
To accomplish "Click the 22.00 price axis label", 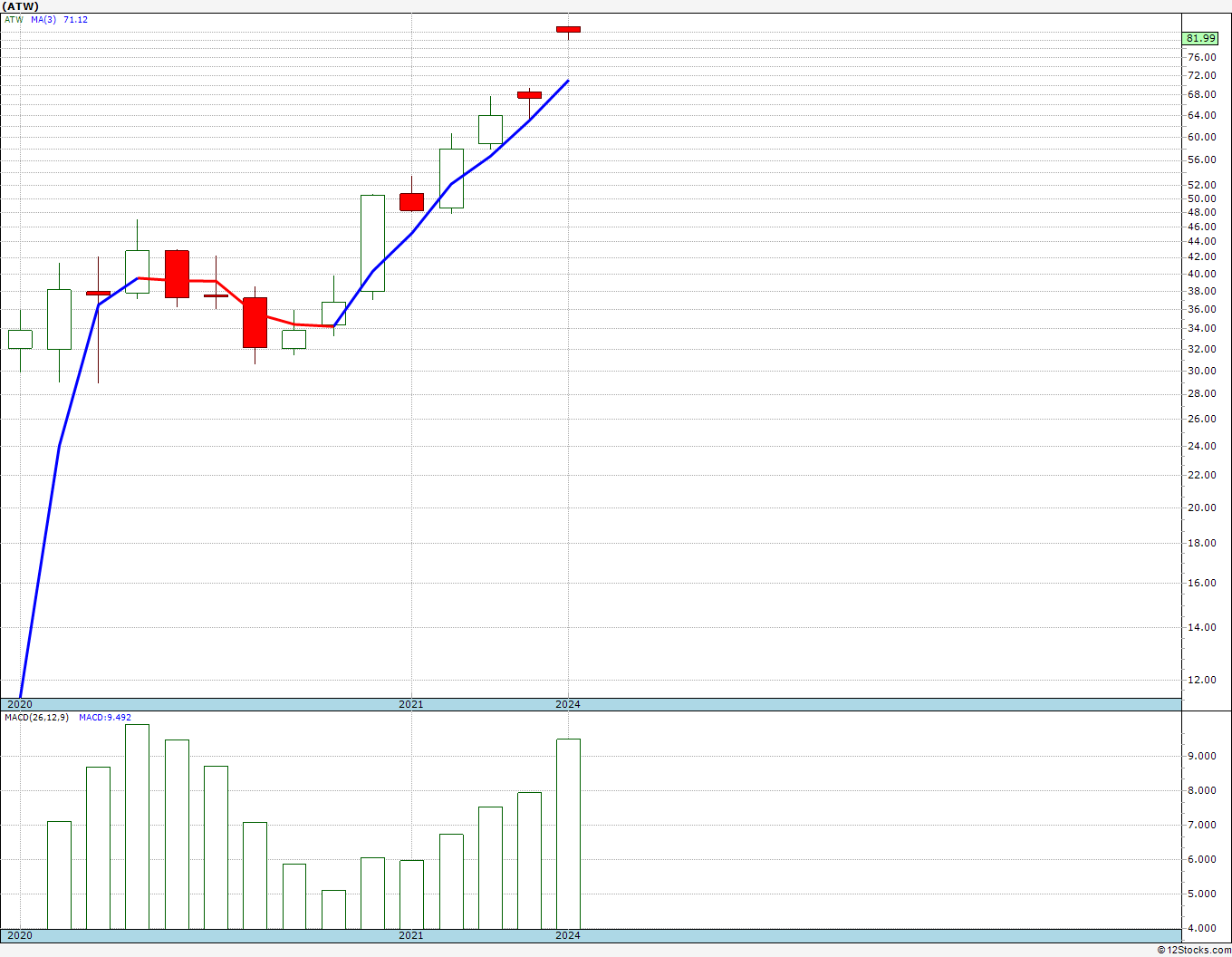I will click(1202, 475).
